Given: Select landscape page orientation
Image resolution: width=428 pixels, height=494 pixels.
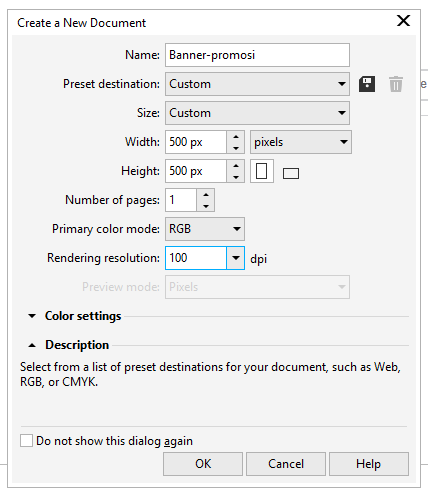Looking at the screenshot, I should (x=291, y=173).
